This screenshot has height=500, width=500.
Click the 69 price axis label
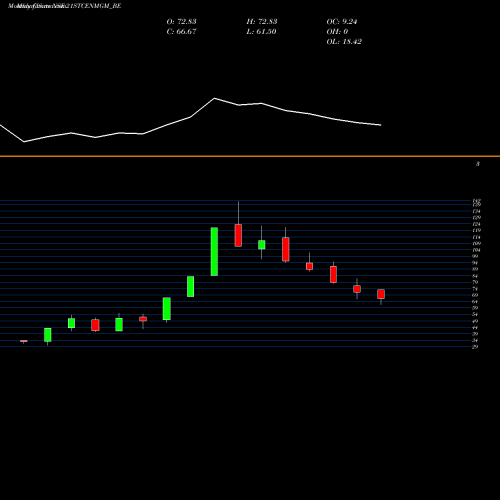pos(475,295)
